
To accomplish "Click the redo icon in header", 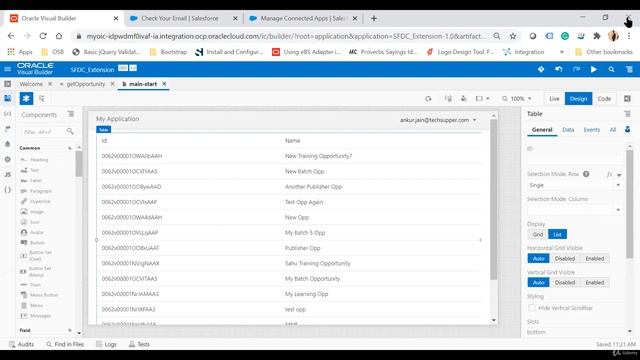I will click(576, 69).
